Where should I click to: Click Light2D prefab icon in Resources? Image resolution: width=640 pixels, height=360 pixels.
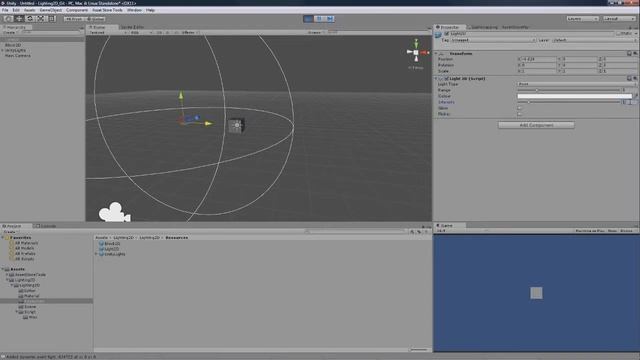[101, 249]
